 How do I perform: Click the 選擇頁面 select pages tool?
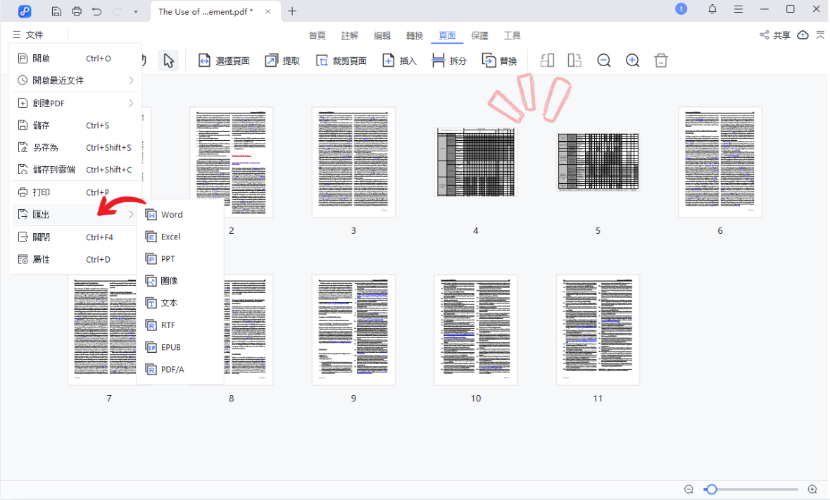point(224,61)
